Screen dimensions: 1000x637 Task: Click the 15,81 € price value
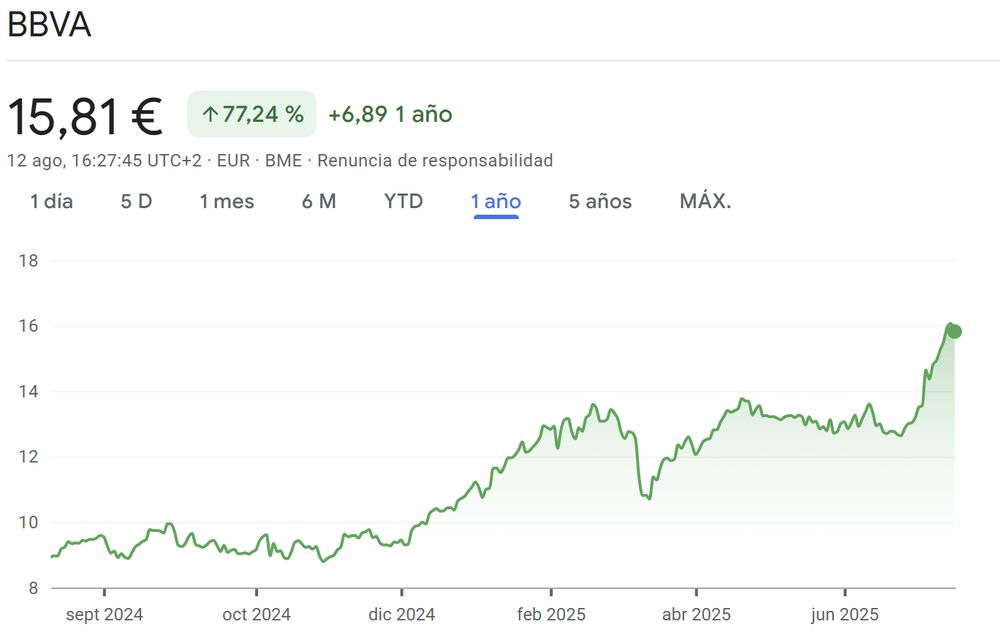[x=85, y=117]
